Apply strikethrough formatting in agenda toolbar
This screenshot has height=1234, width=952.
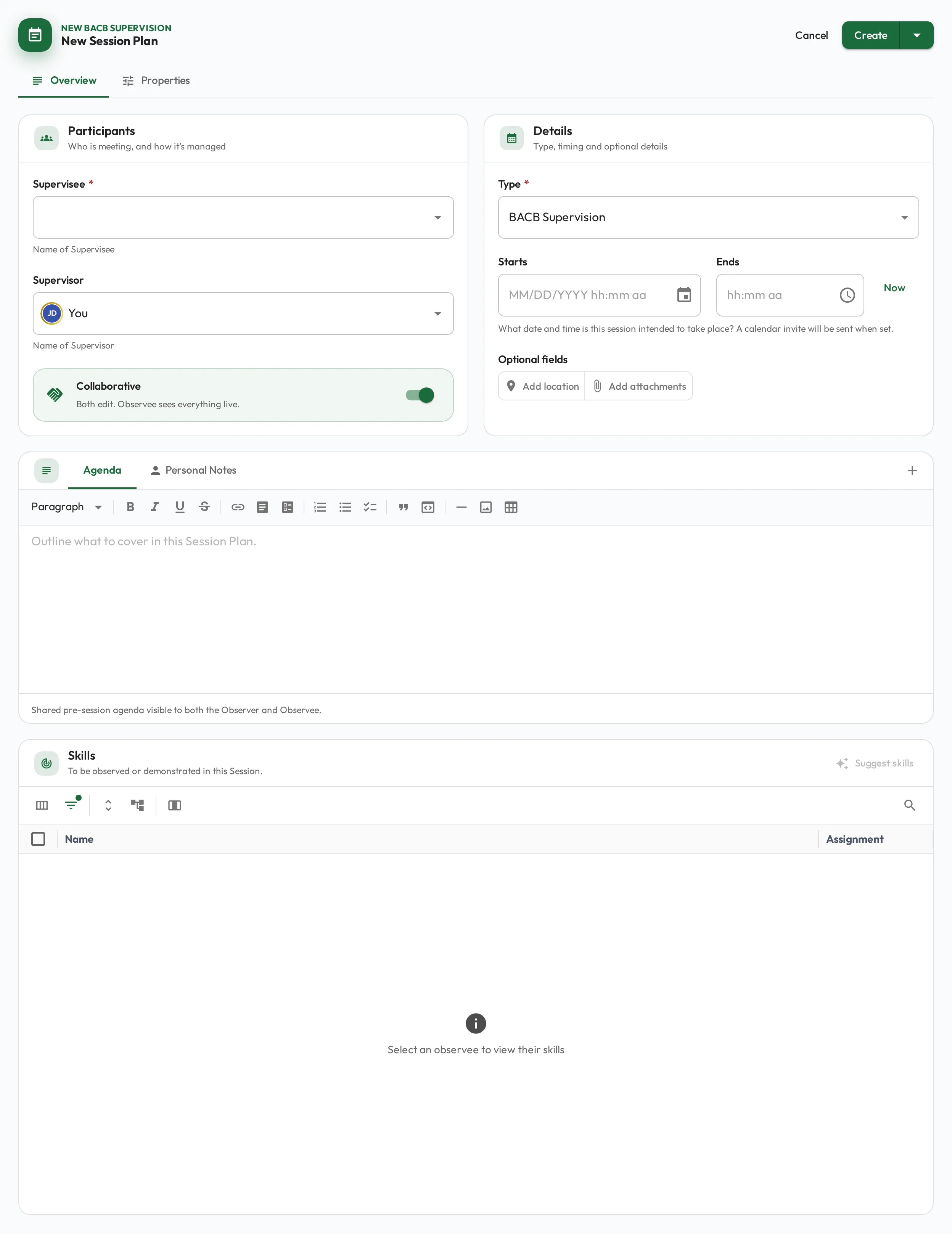tap(204, 507)
